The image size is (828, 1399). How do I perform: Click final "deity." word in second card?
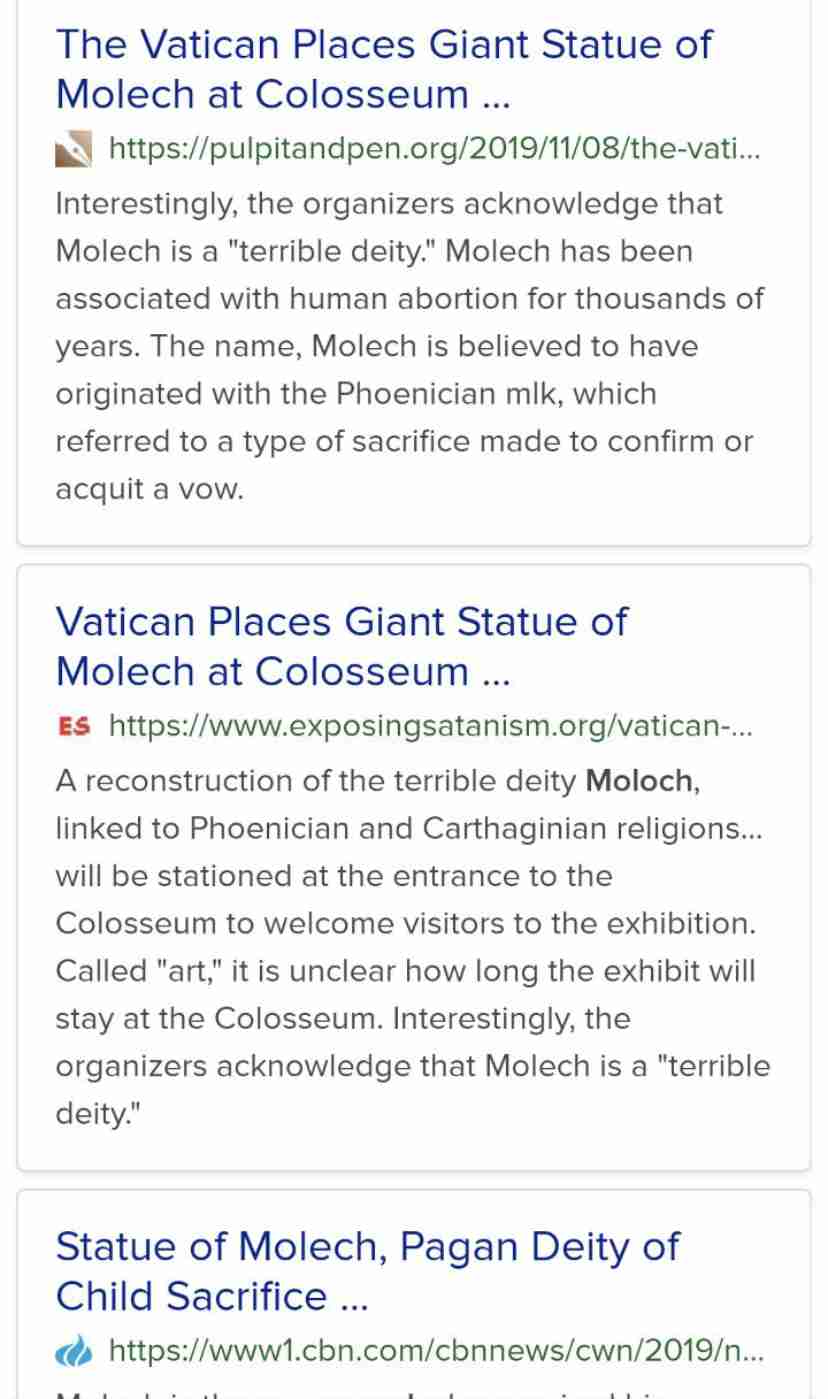click(x=99, y=1113)
